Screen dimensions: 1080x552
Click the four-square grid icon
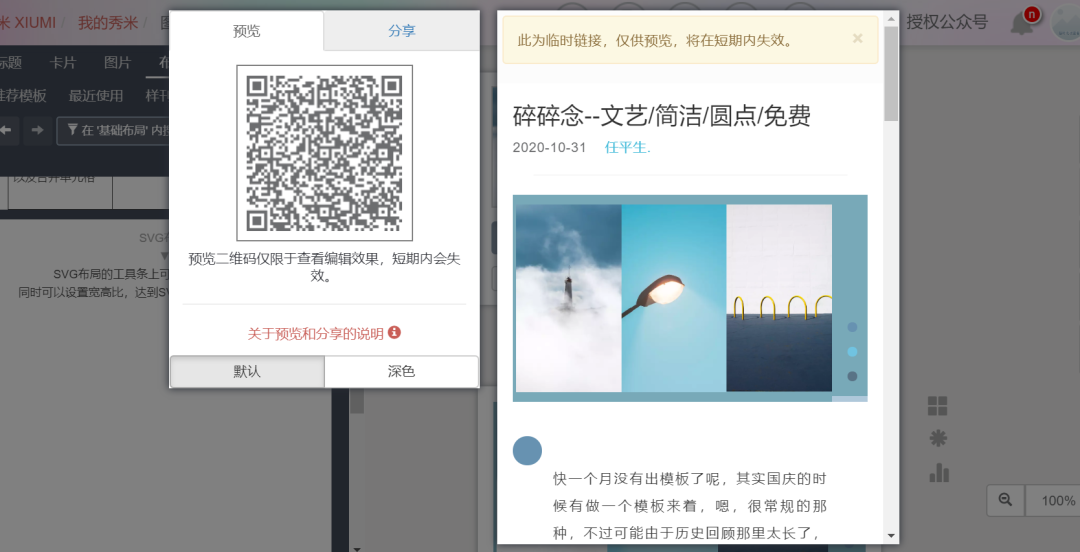pos(937,406)
